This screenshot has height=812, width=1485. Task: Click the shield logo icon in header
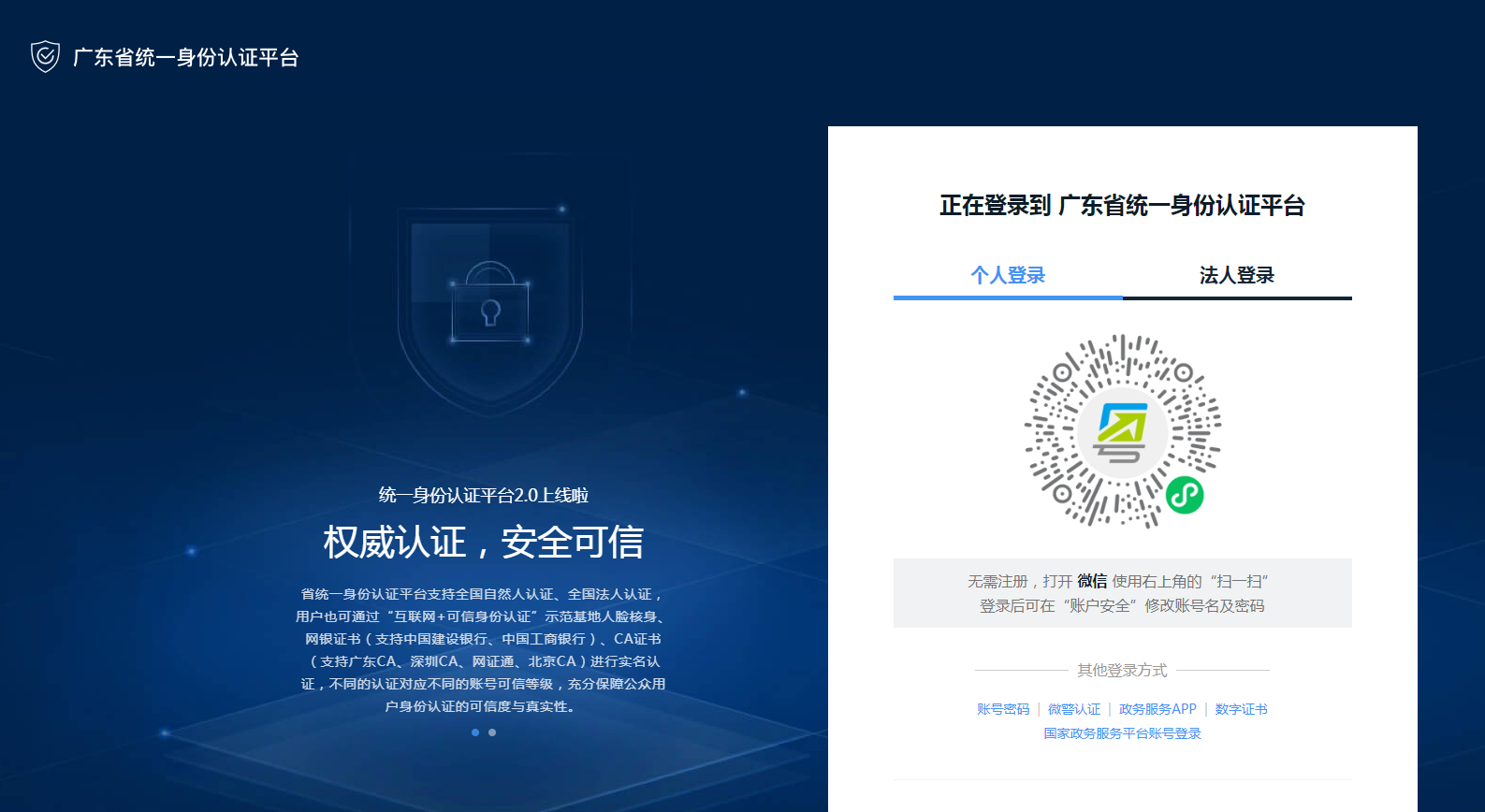tap(45, 57)
